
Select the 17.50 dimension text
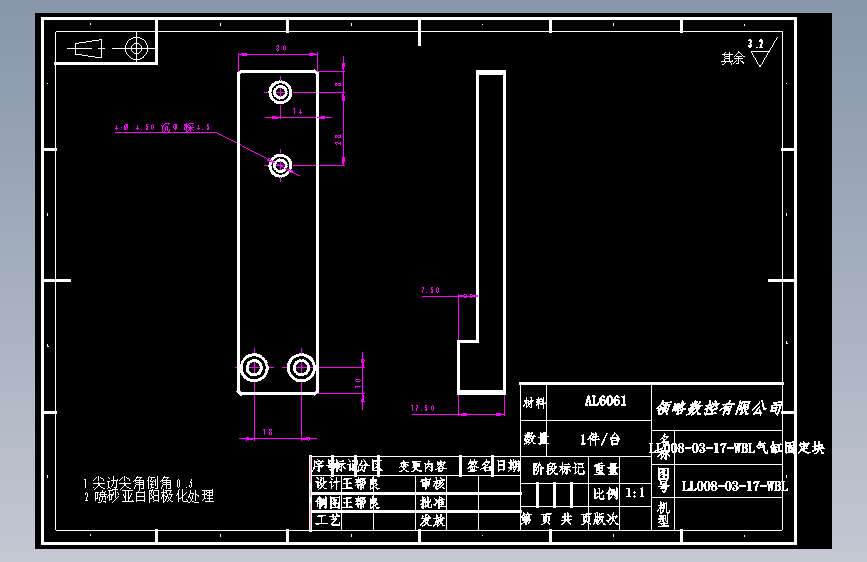pyautogui.click(x=422, y=408)
